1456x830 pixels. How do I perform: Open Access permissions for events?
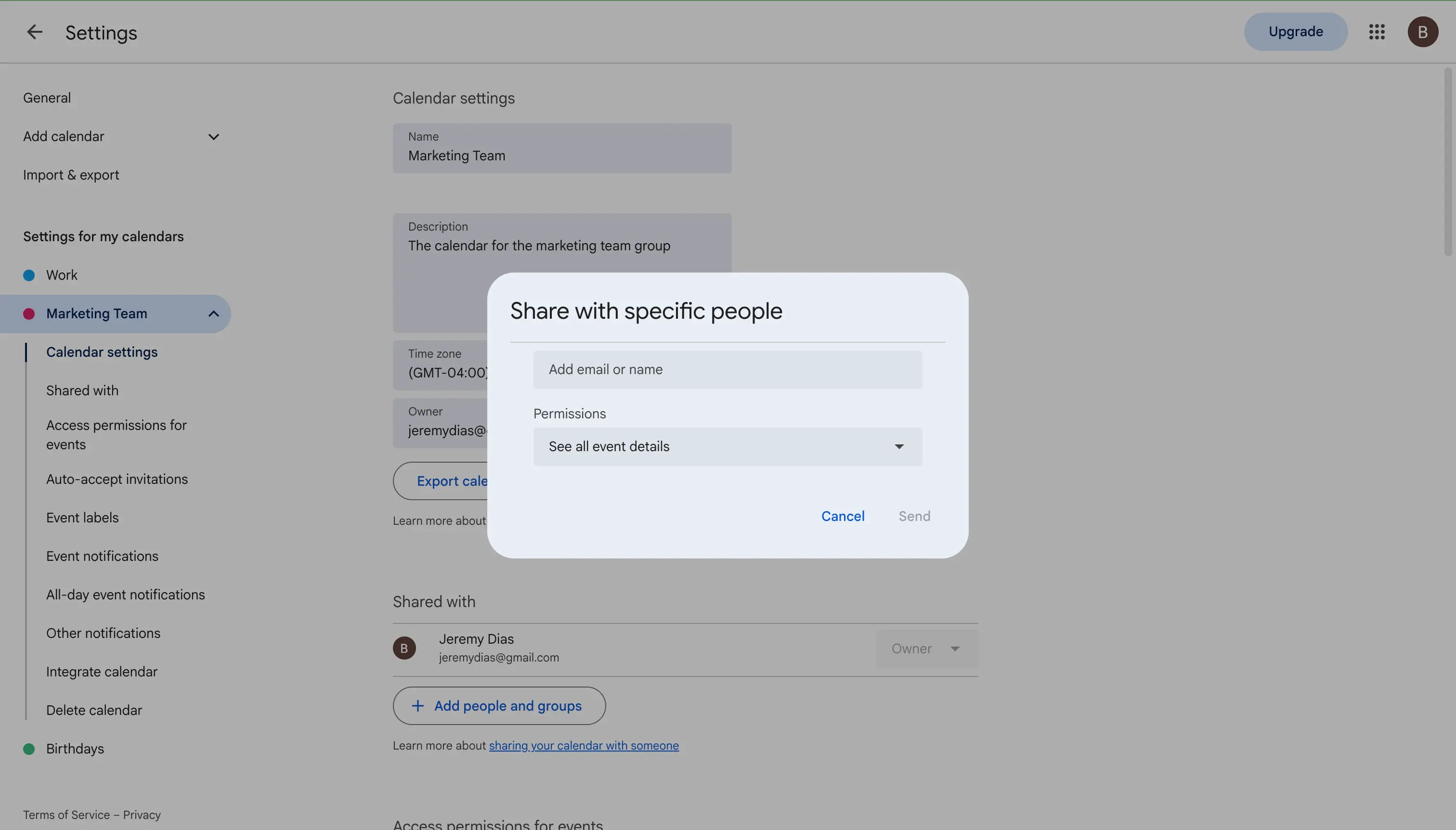click(x=117, y=435)
